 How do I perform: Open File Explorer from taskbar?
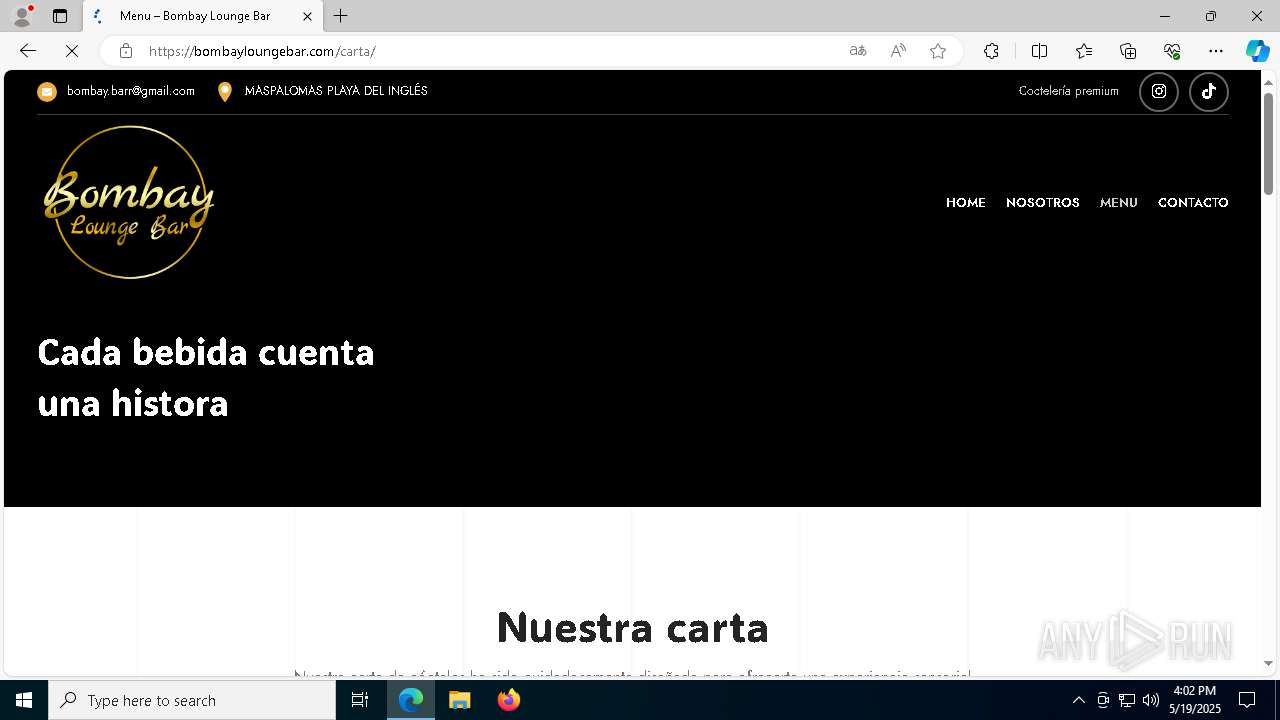pos(460,700)
